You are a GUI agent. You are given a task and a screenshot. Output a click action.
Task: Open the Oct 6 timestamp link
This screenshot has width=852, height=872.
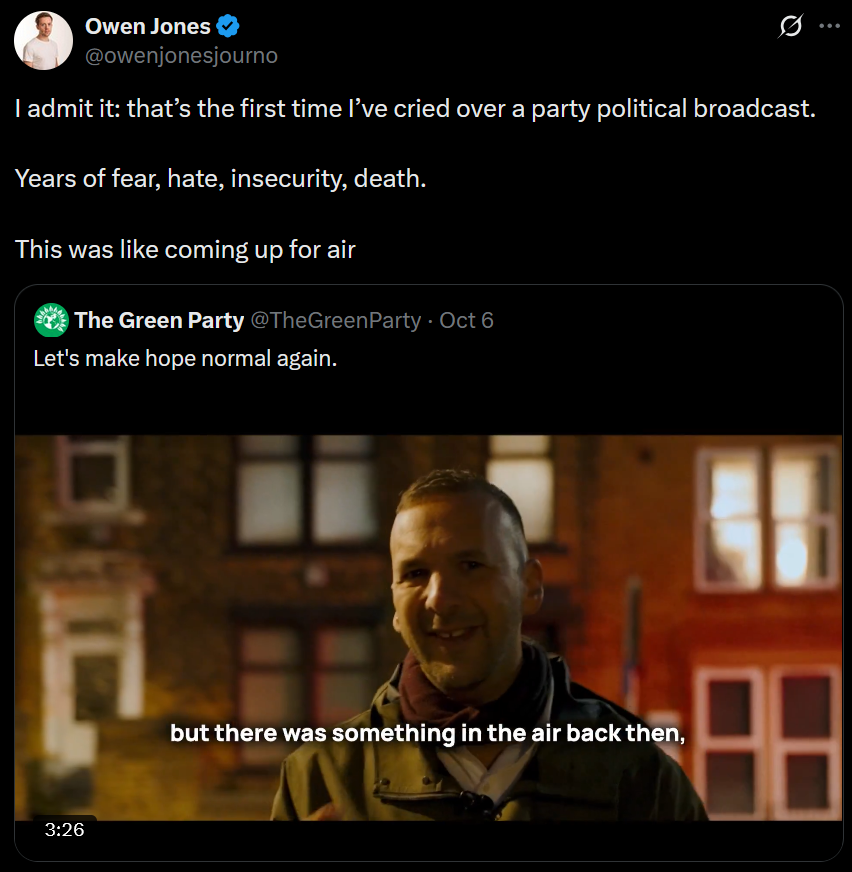tap(467, 320)
